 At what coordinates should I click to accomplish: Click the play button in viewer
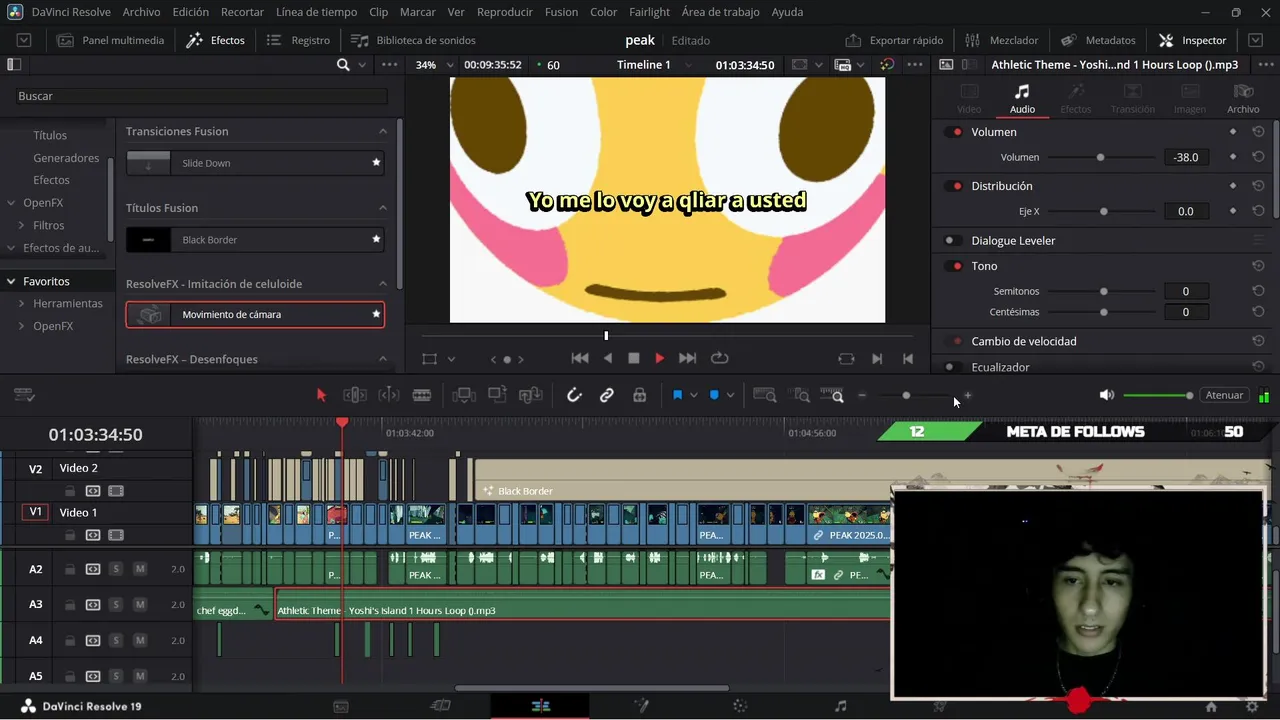tap(659, 358)
